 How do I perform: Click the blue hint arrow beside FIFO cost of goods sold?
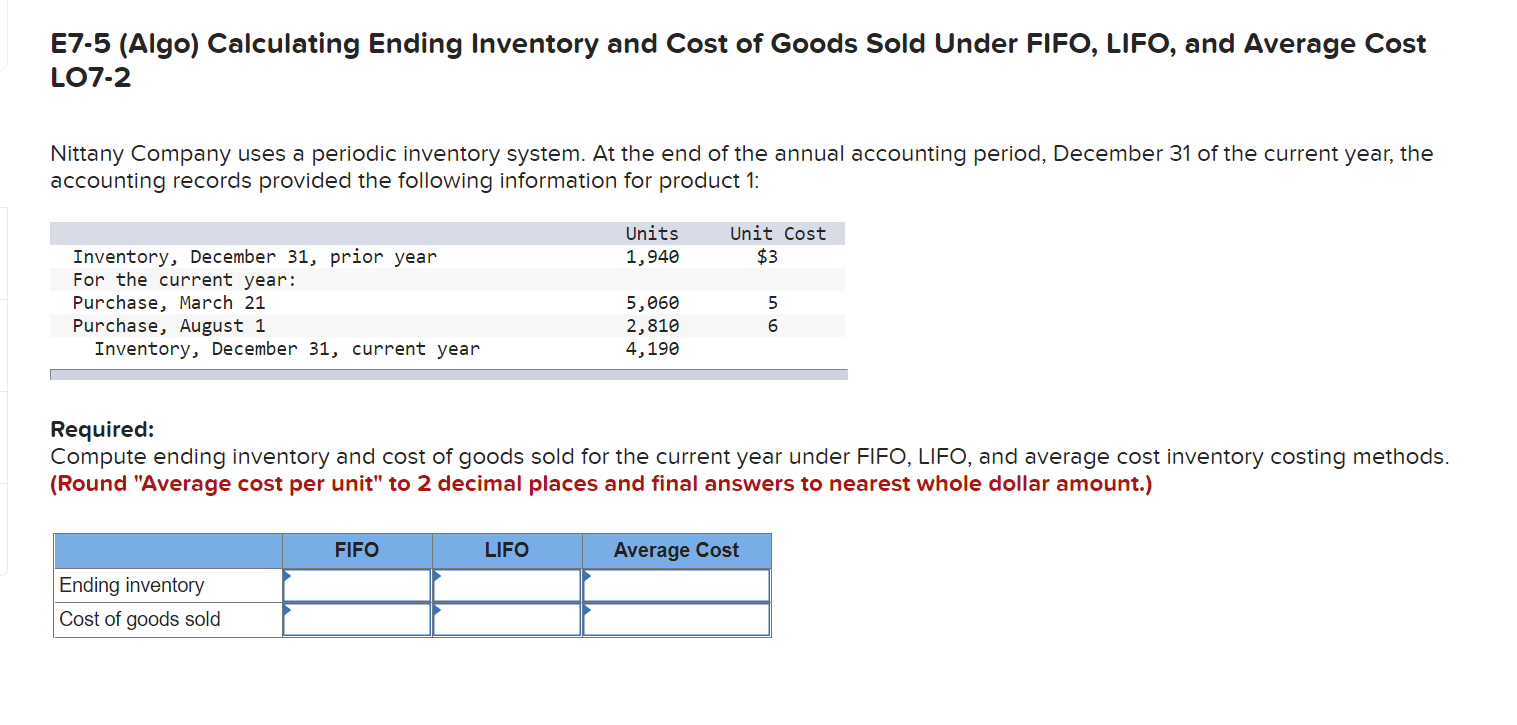[x=288, y=611]
